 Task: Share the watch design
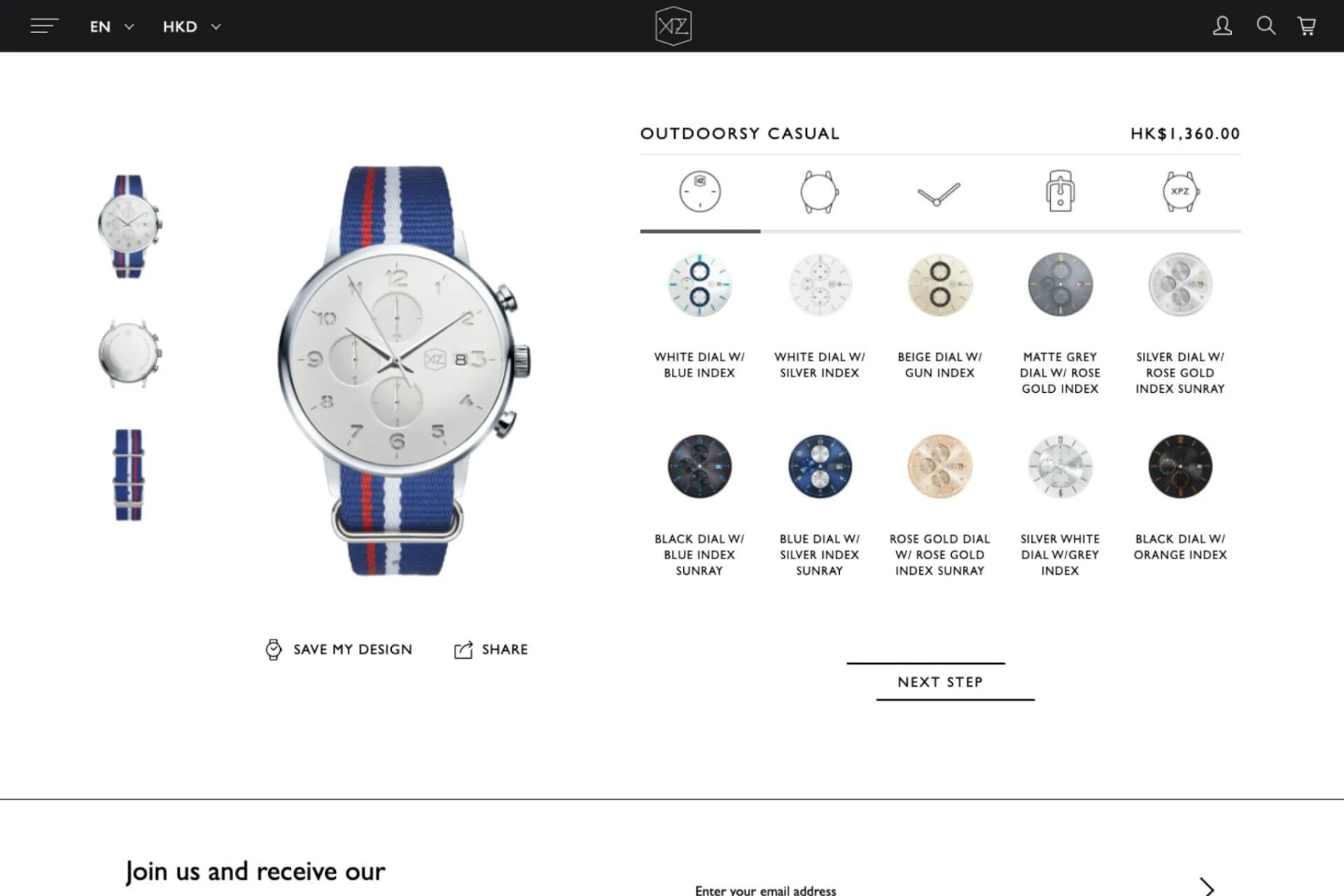click(491, 650)
